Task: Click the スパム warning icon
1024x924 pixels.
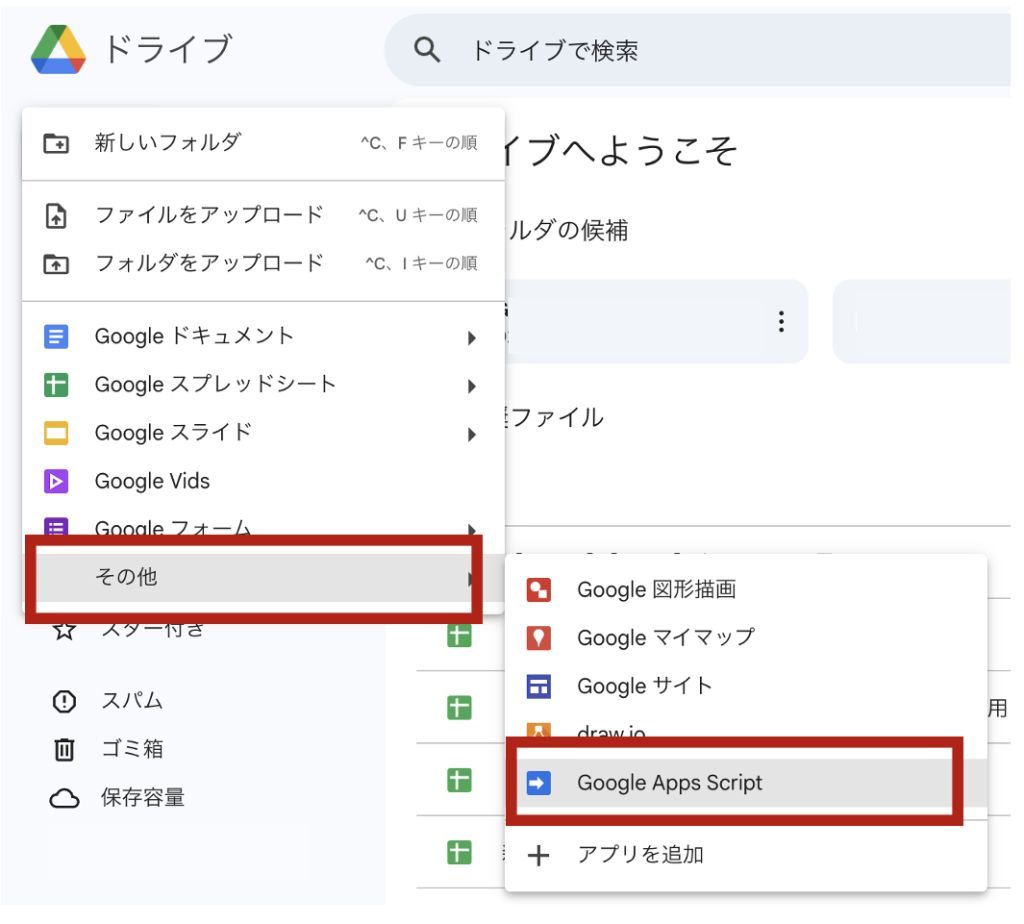Action: (64, 701)
